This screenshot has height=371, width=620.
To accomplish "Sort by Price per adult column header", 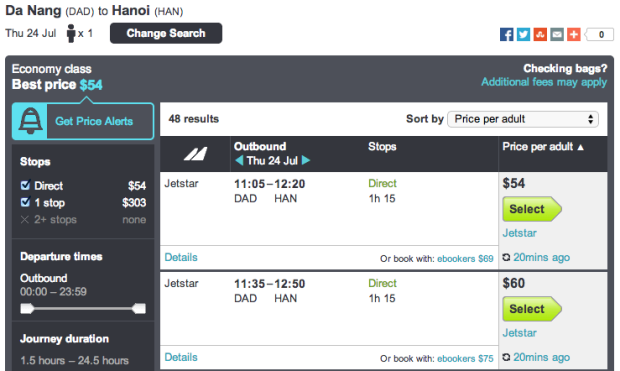I will click(x=542, y=147).
